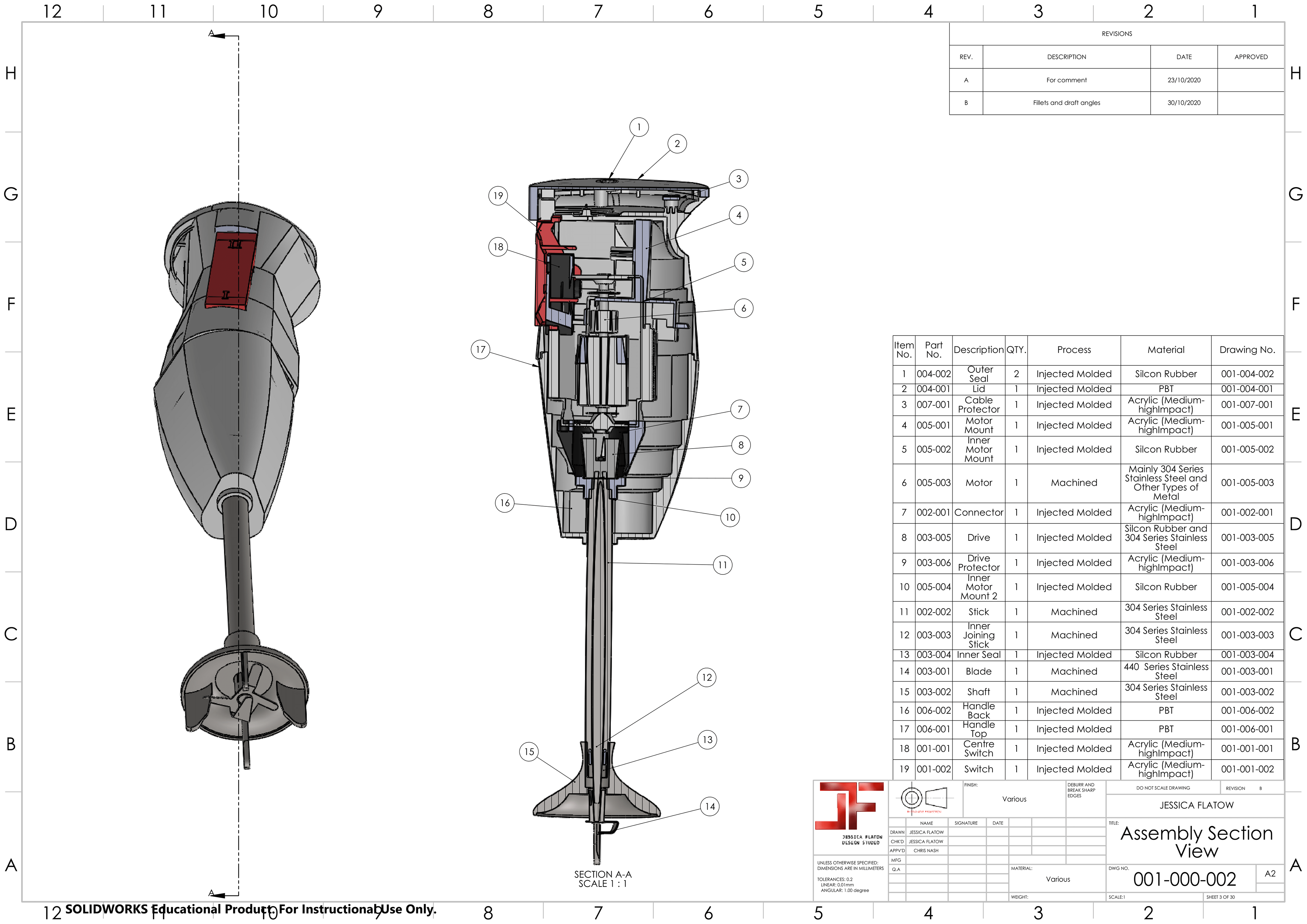This screenshot has width=1307, height=924.
Task: Select balloon 6 pointing to the motor
Action: 743,308
